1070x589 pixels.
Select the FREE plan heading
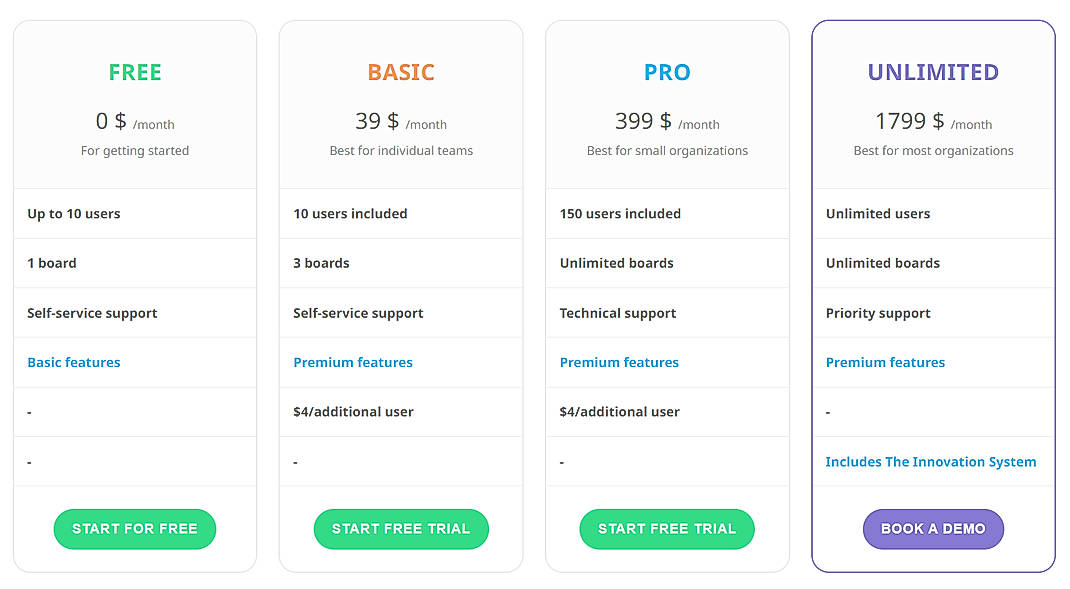tap(134, 72)
